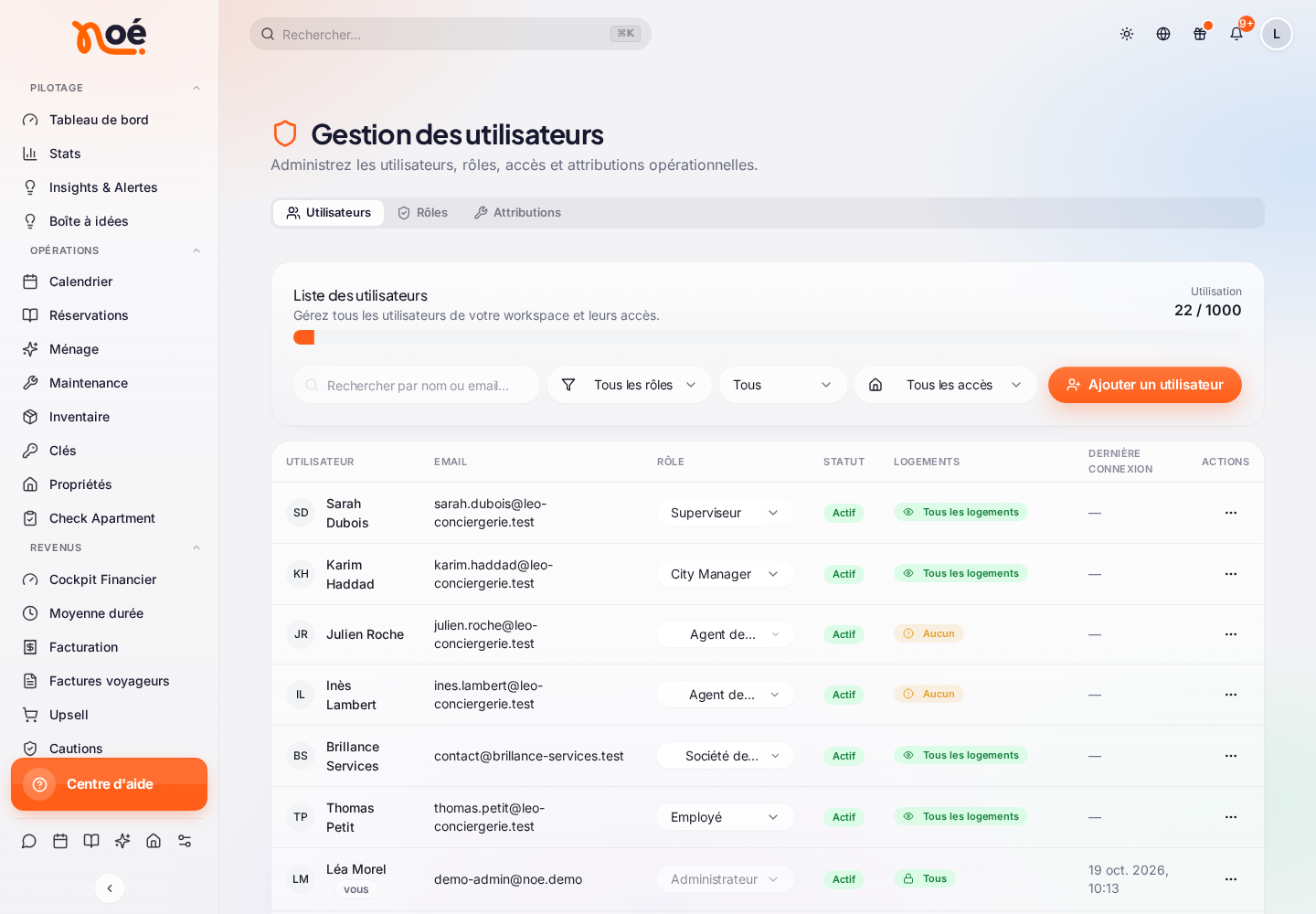Switch to the Attributions tab
Image resolution: width=1316 pixels, height=914 pixels.
pos(517,213)
